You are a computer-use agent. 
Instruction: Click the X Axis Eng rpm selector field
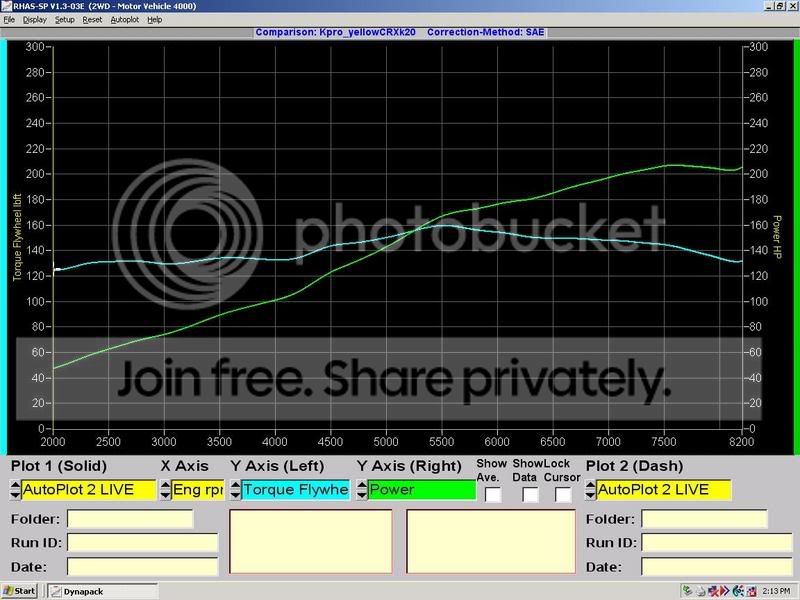pos(198,490)
